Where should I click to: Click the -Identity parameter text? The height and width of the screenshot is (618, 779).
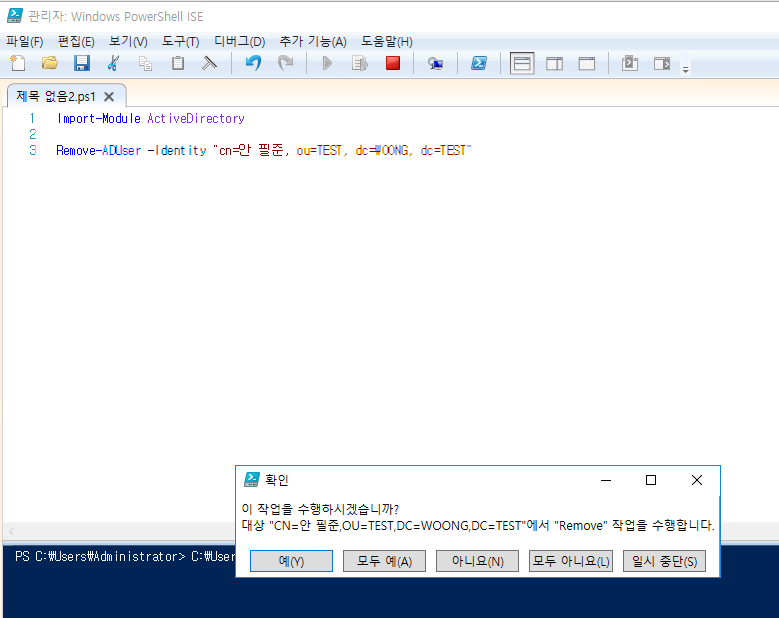176,151
